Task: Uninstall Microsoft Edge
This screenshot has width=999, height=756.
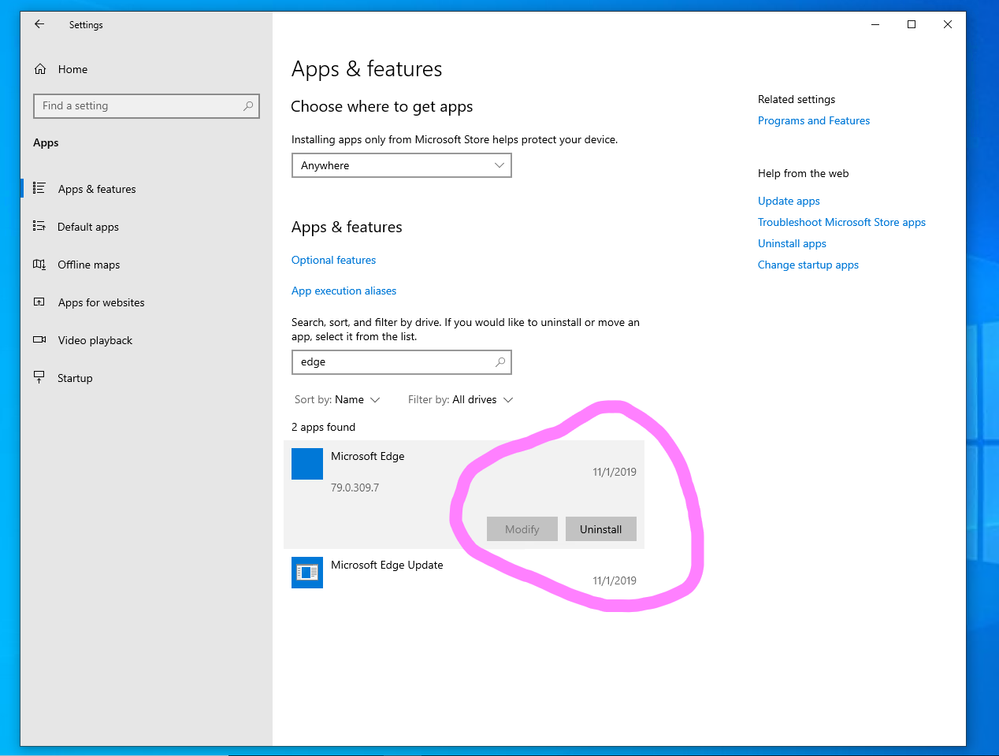Action: [x=601, y=529]
